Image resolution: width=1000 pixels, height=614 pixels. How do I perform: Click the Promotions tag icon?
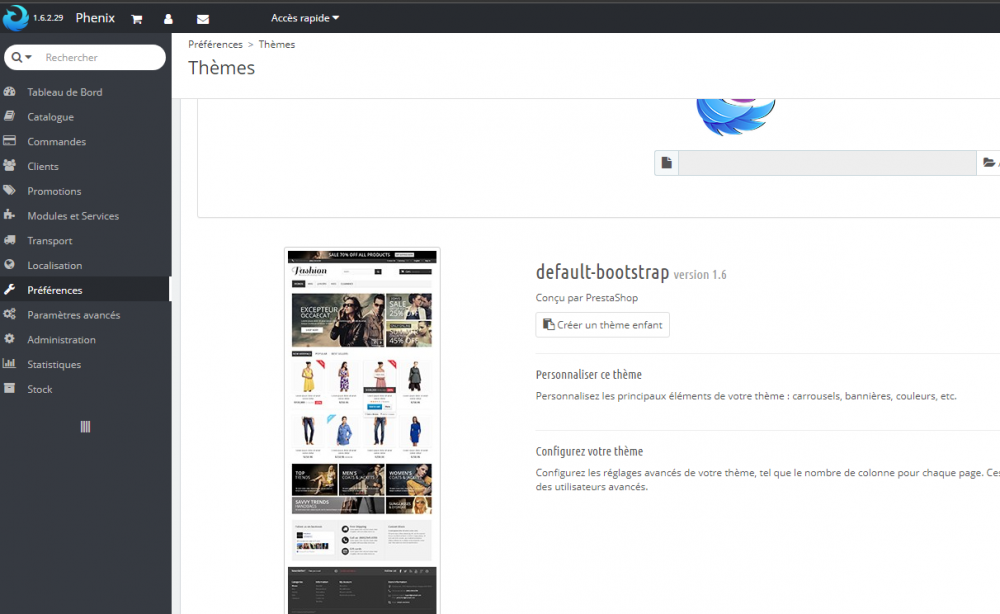pyautogui.click(x=9, y=190)
